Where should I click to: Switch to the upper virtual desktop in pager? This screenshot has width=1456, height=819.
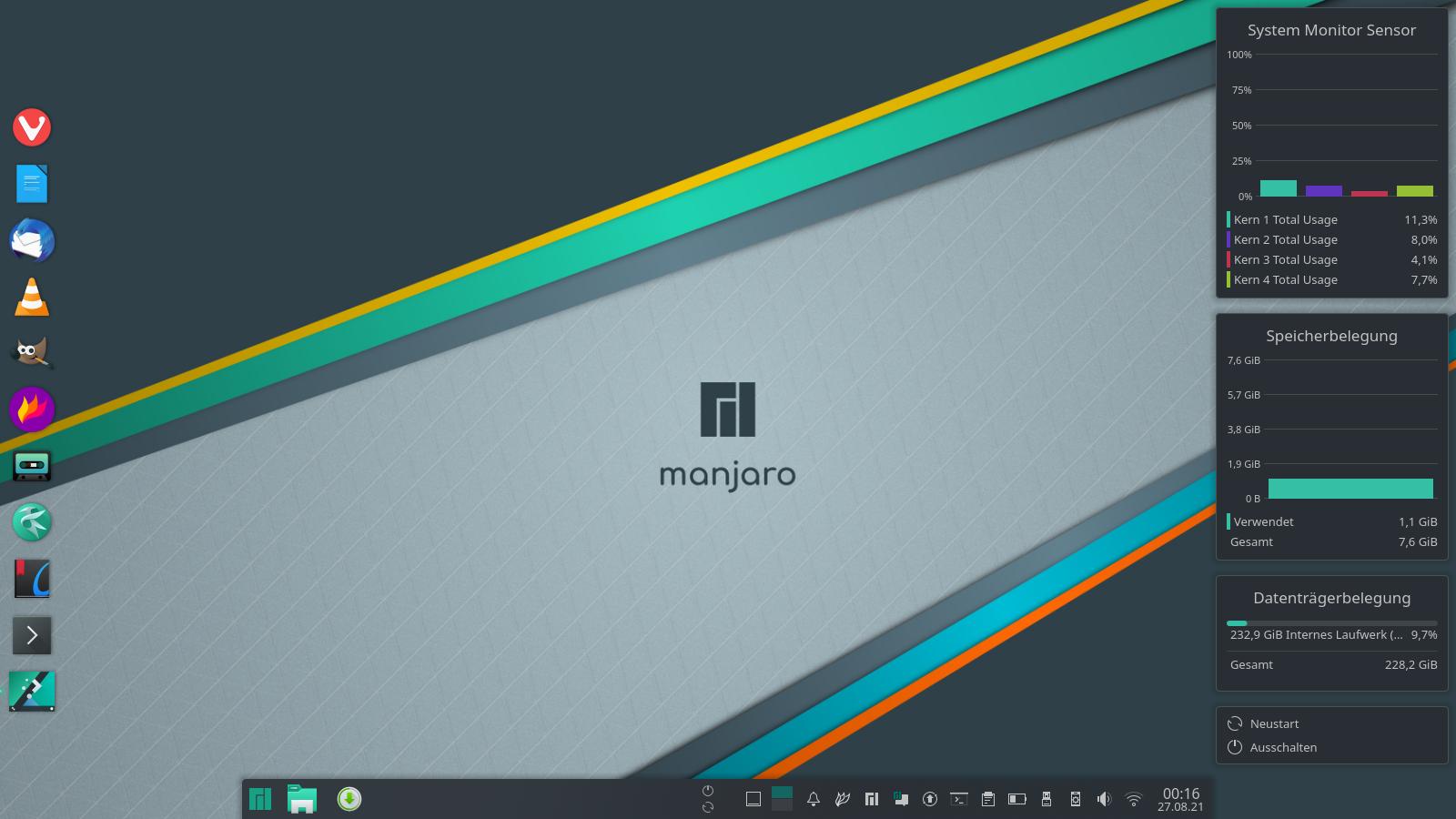pos(782,792)
